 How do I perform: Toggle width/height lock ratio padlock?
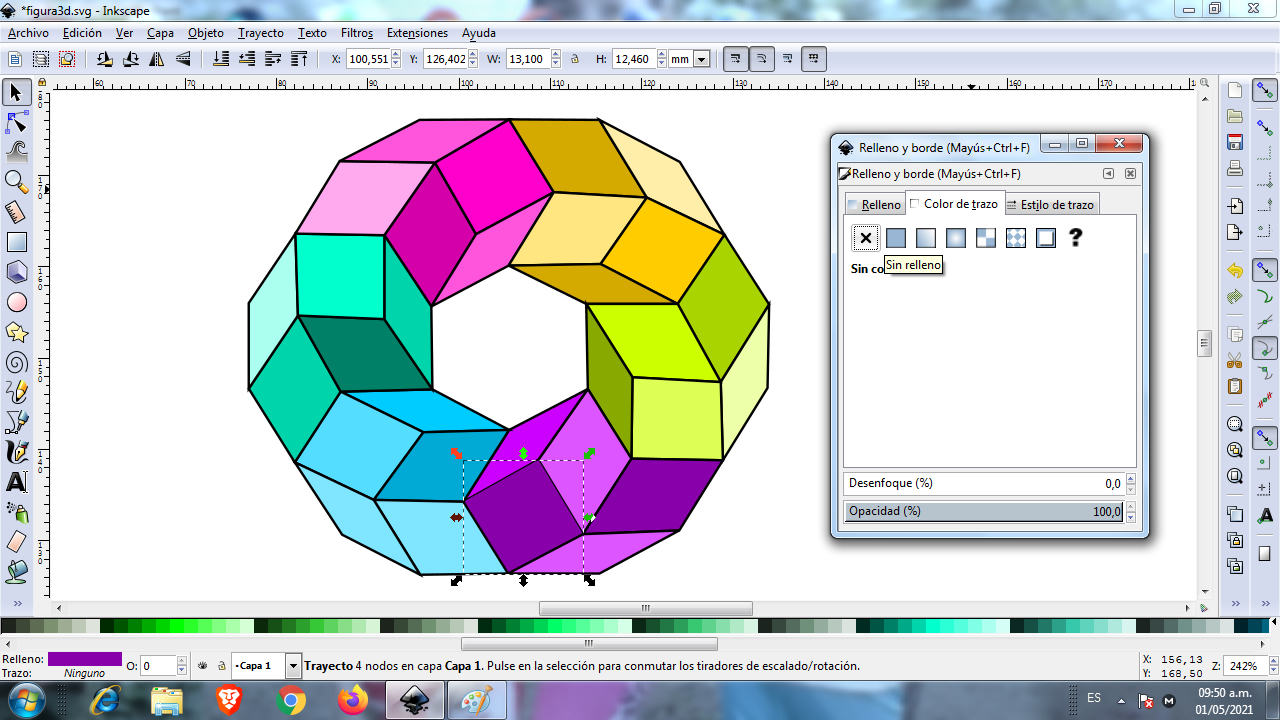(575, 60)
